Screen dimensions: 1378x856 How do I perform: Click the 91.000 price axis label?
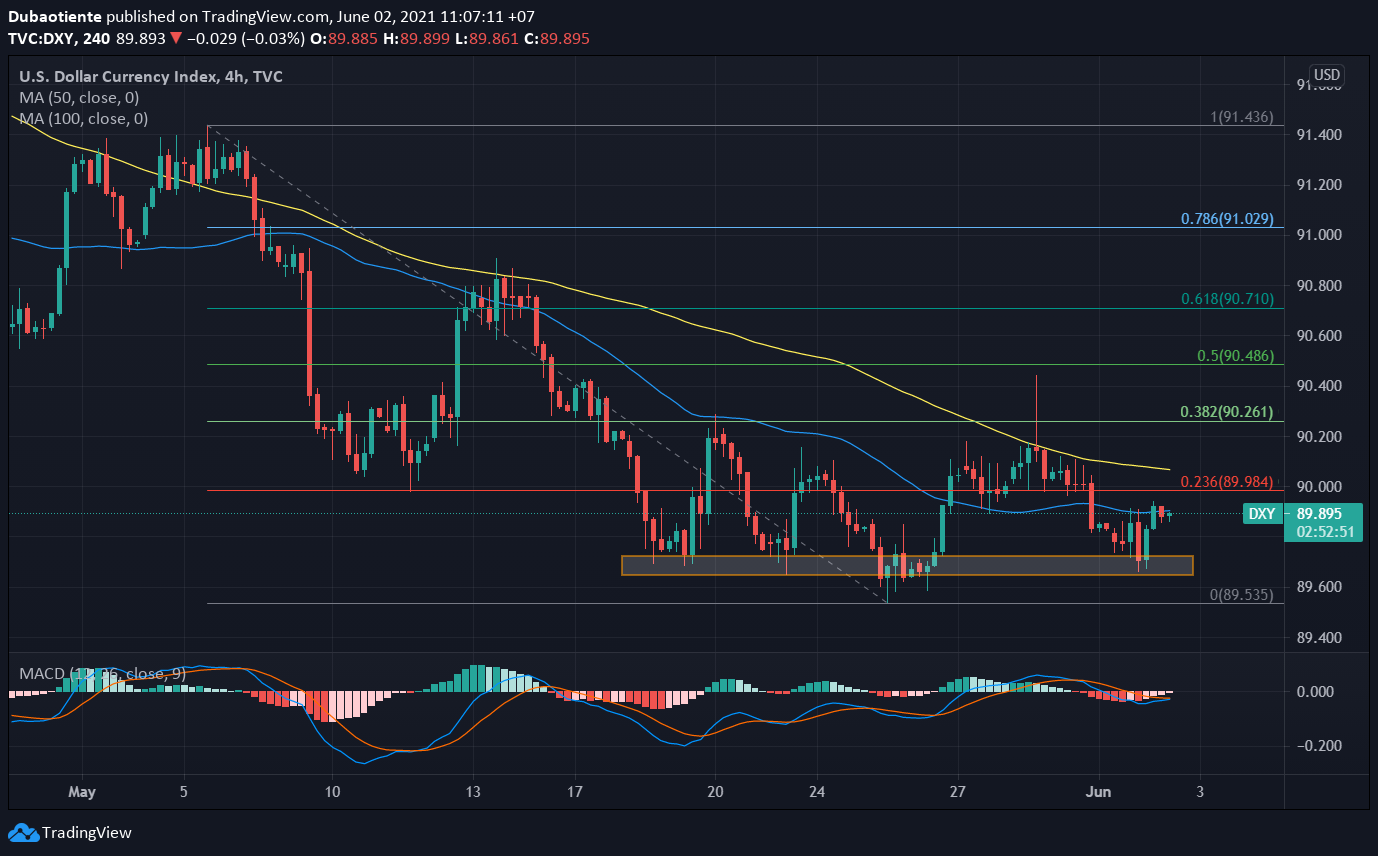click(x=1318, y=235)
